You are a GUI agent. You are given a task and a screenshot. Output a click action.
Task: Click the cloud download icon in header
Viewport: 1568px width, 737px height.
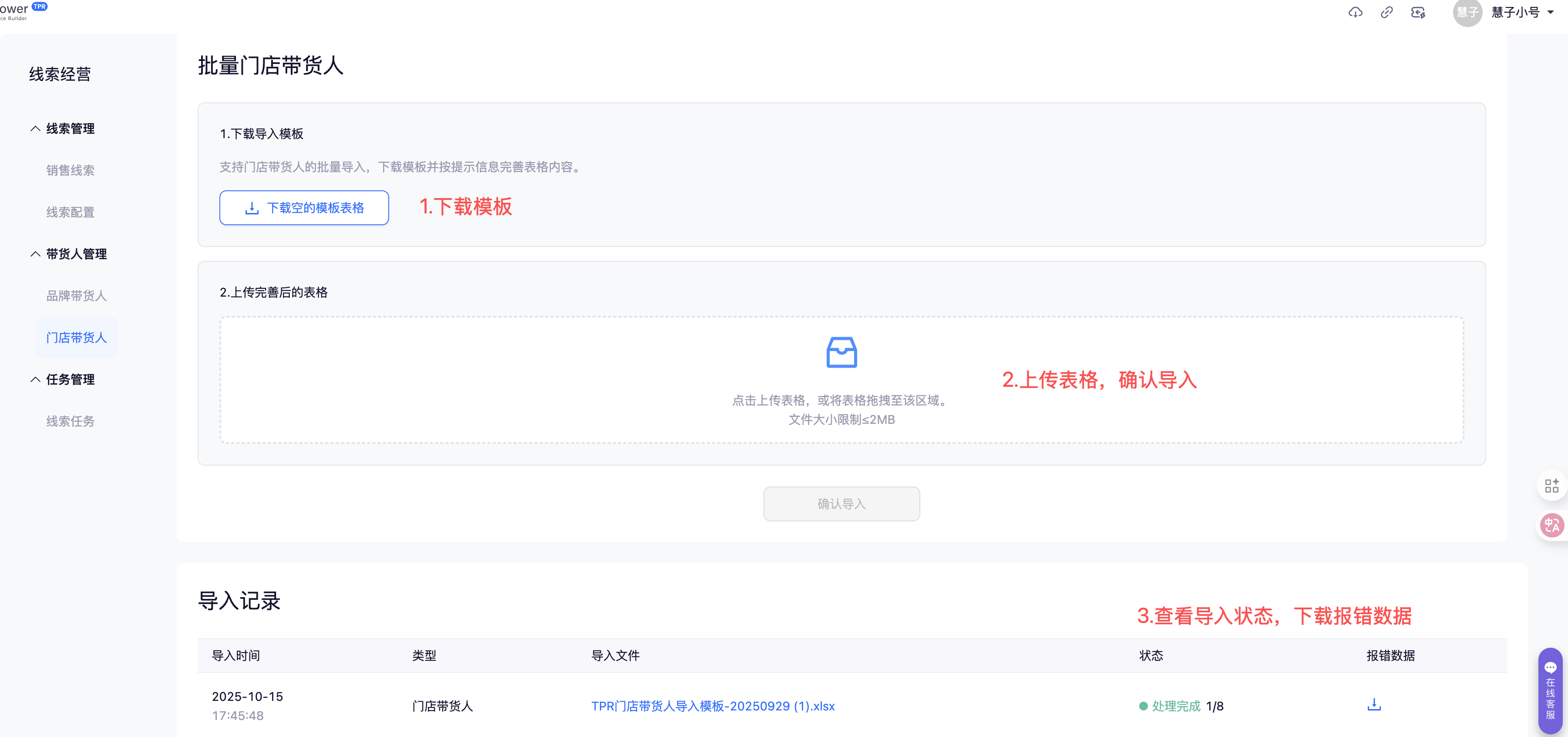tap(1355, 12)
